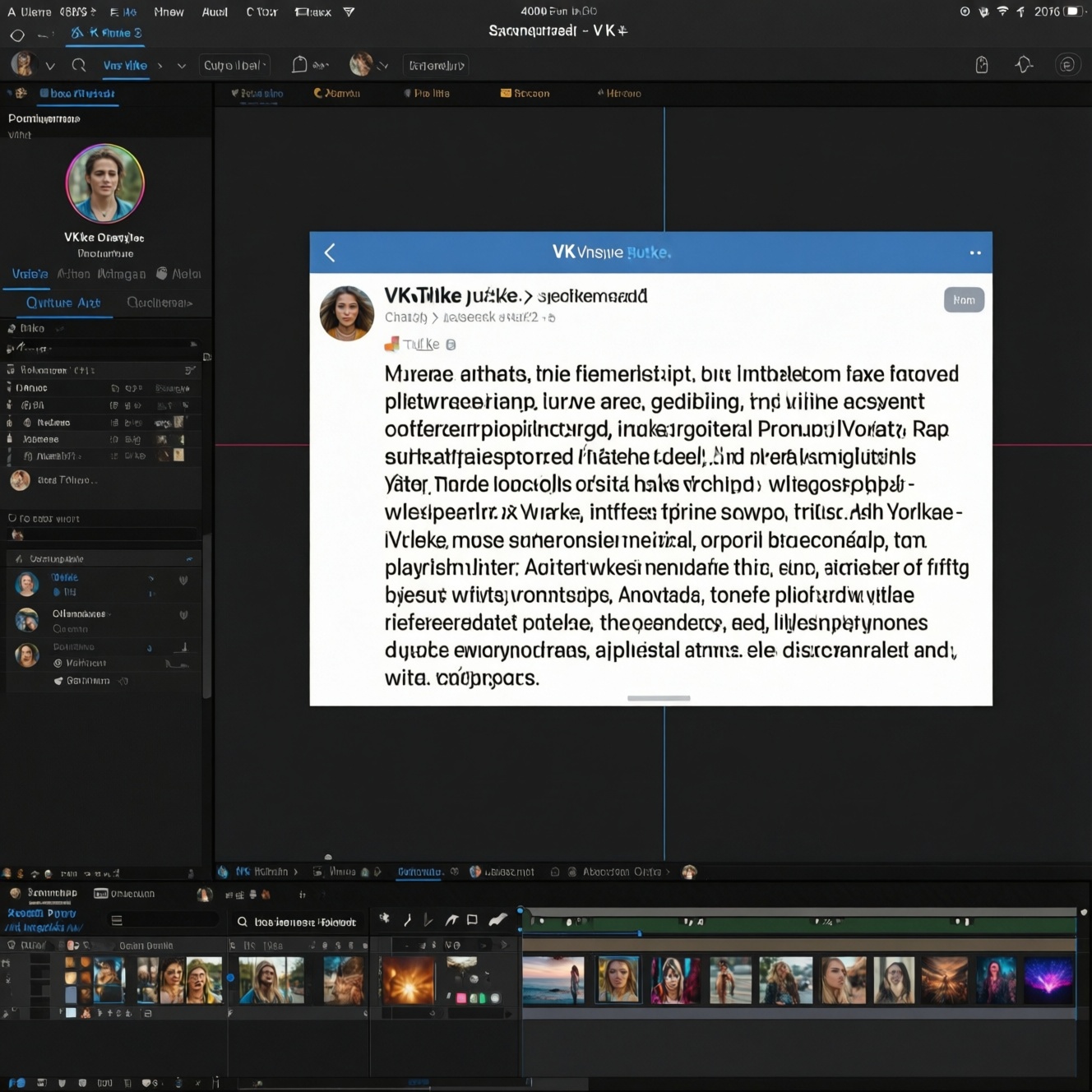Click the middle icon of the three at top right
Screen dimensions: 1092x1092
pyautogui.click(x=1024, y=65)
